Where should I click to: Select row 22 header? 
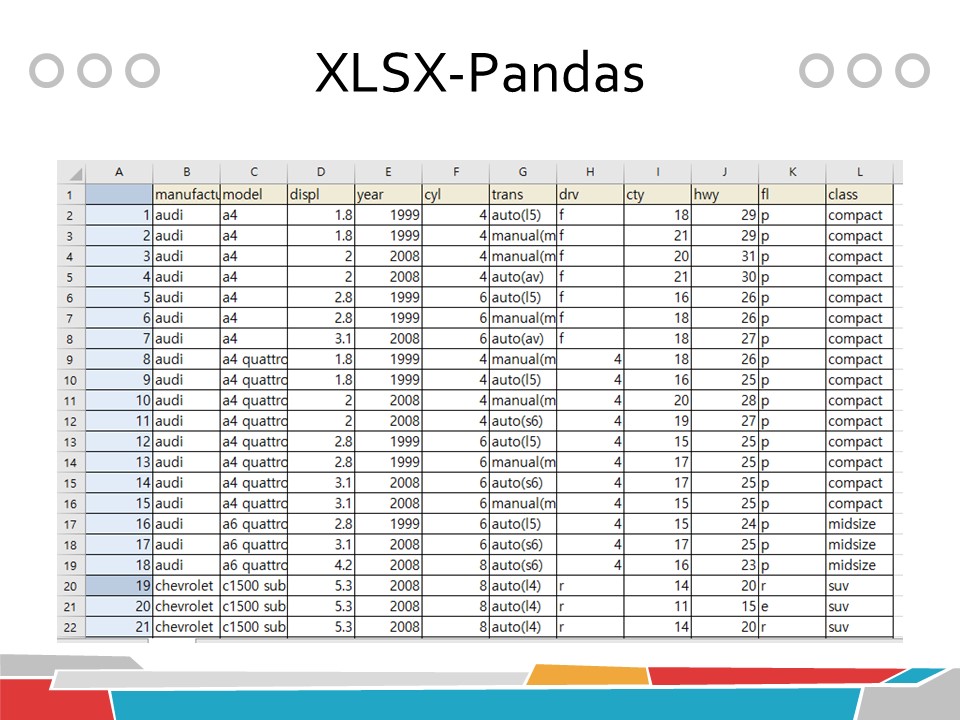point(71,627)
